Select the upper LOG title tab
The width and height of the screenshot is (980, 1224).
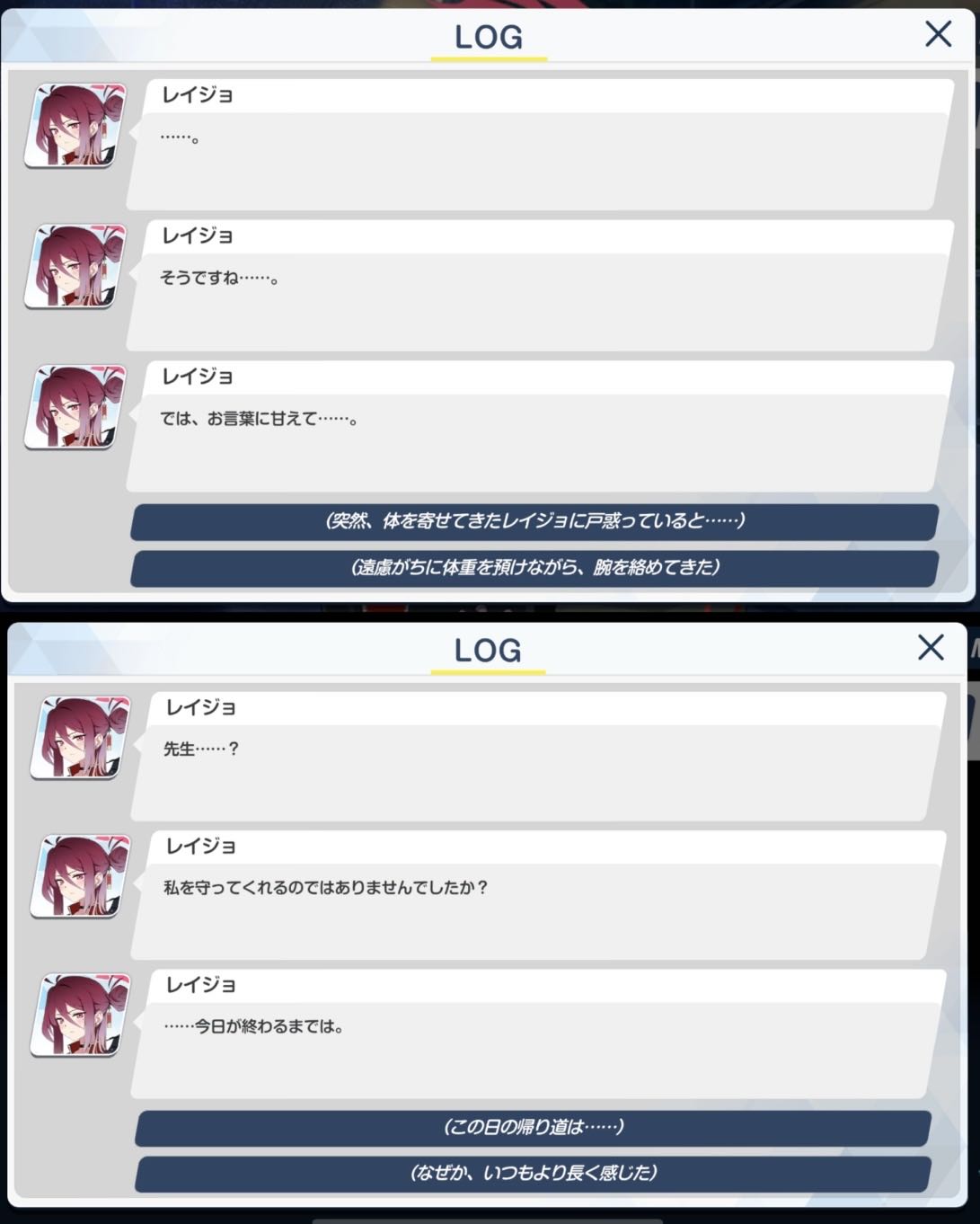pos(489,39)
